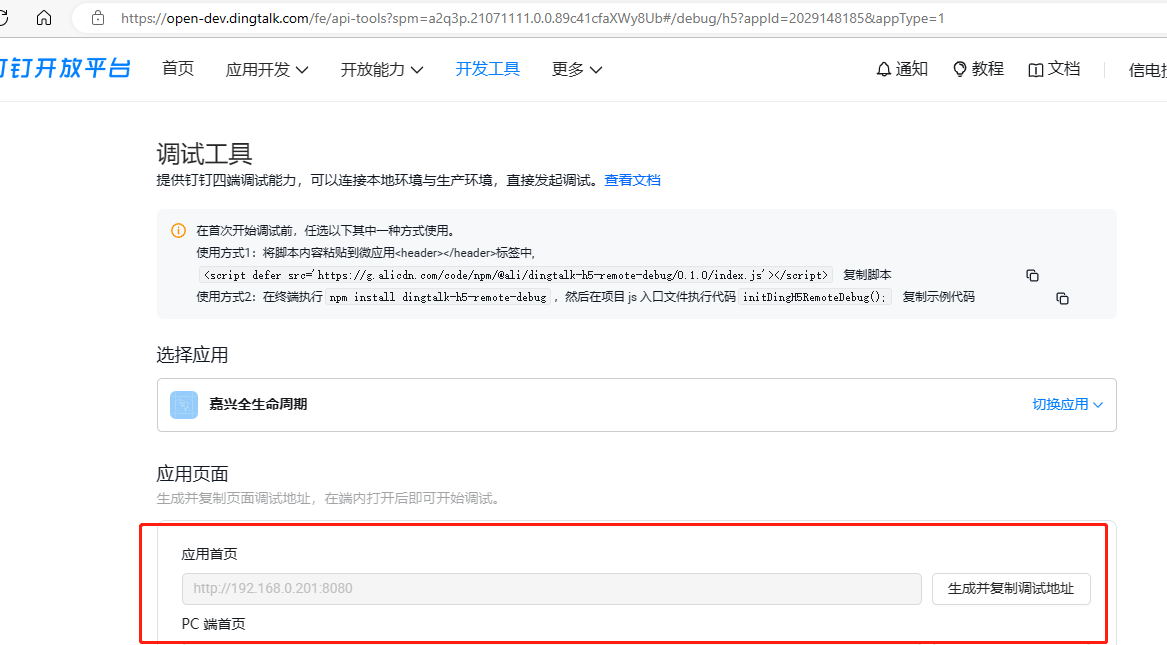The width and height of the screenshot is (1167, 645).
Task: Go to the browser home page icon
Action: [x=44, y=18]
